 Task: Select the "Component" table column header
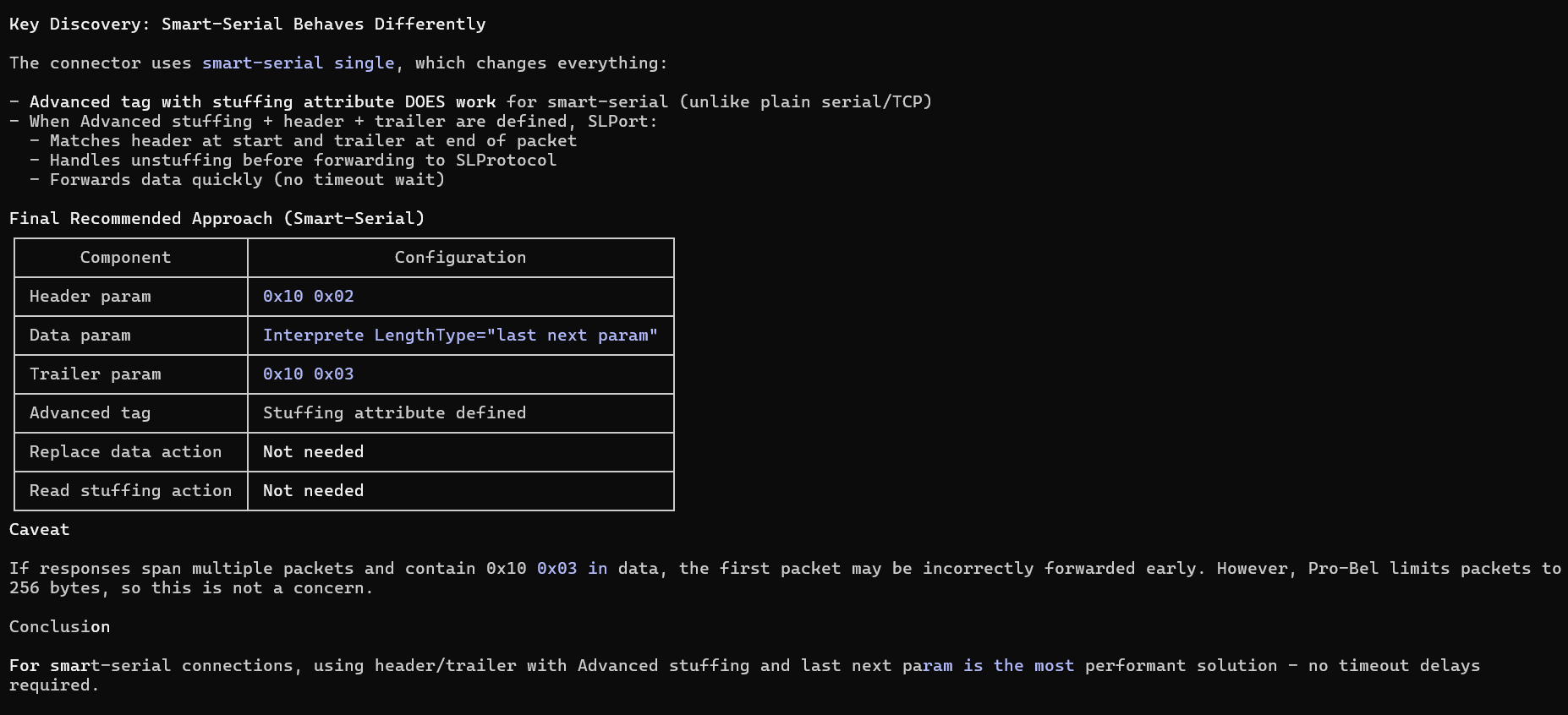pos(125,258)
